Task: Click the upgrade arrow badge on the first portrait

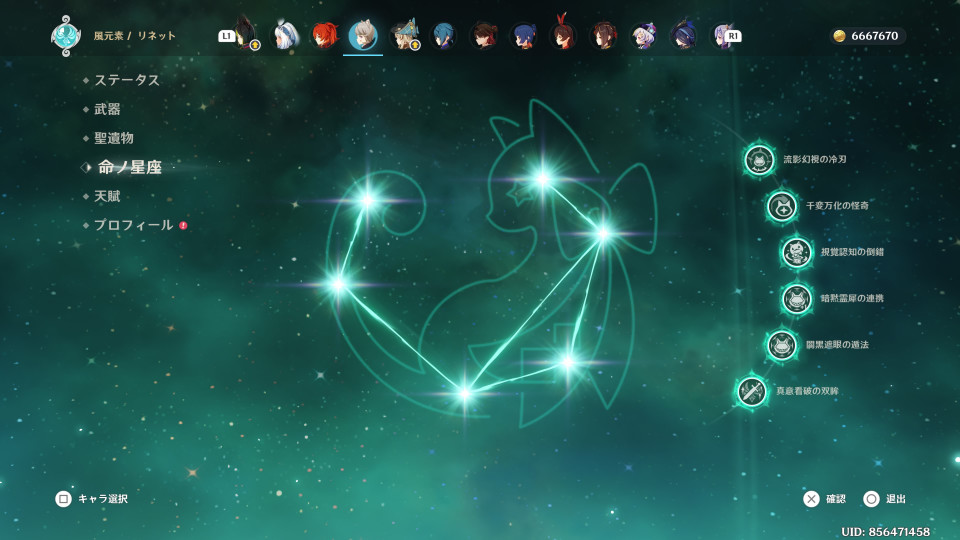Action: point(255,45)
